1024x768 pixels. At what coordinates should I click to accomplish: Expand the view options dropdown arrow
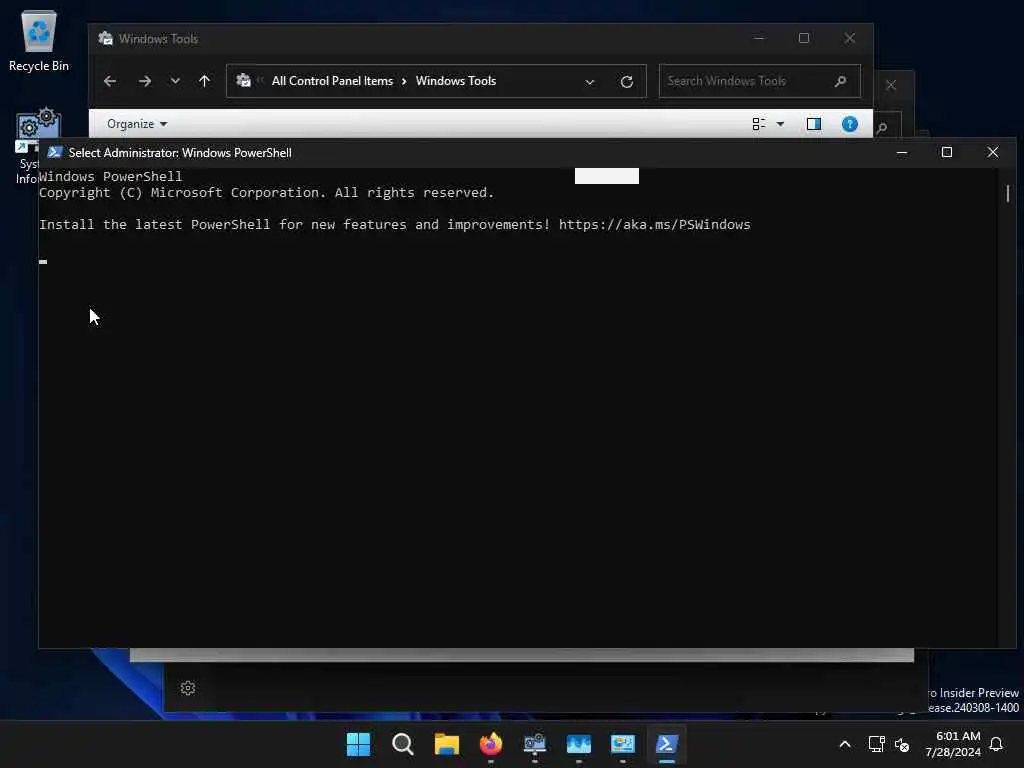[x=780, y=124]
